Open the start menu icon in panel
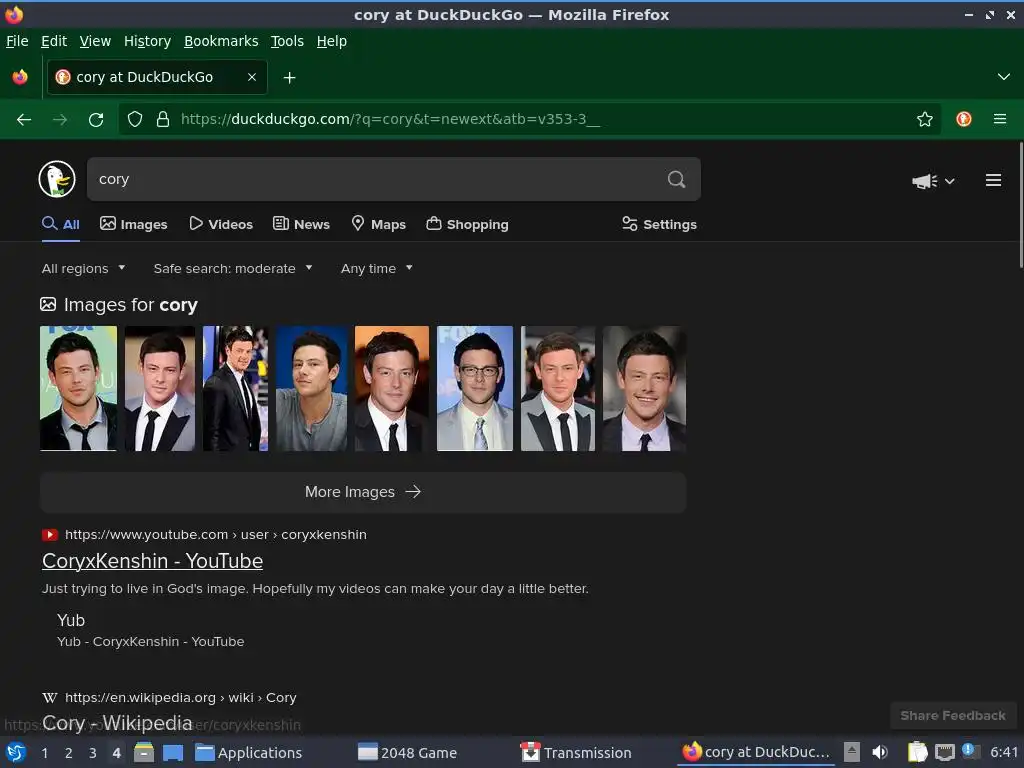The height and width of the screenshot is (768, 1024). pyautogui.click(x=16, y=753)
